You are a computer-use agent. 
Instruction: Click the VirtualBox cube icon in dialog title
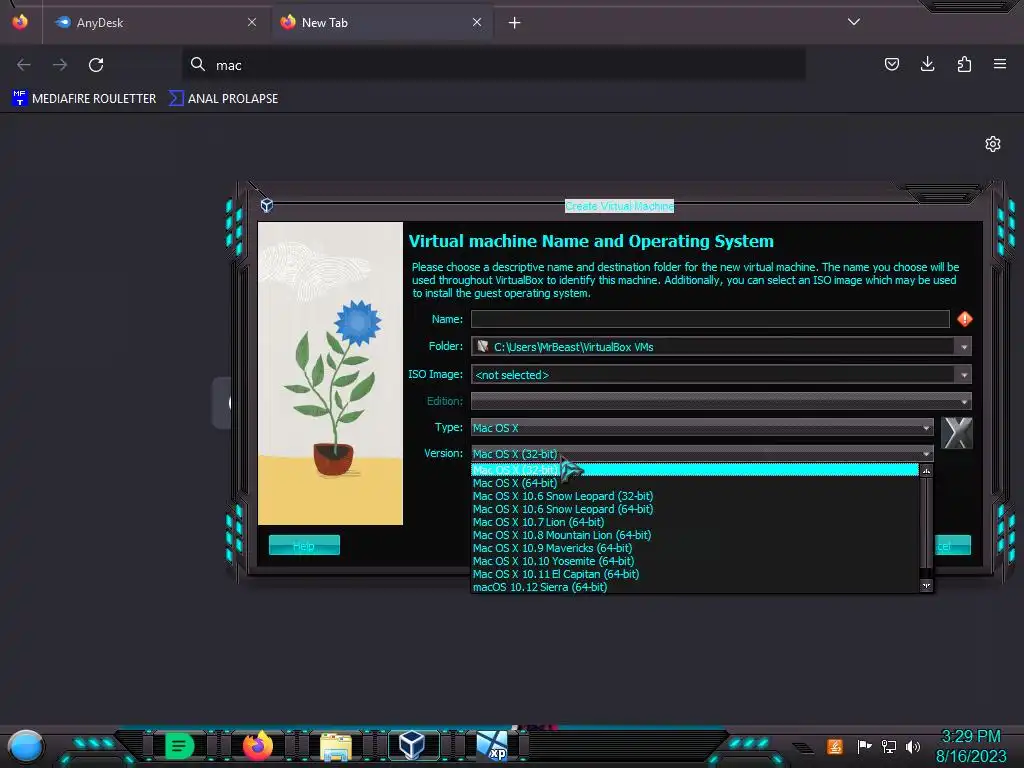pyautogui.click(x=266, y=206)
